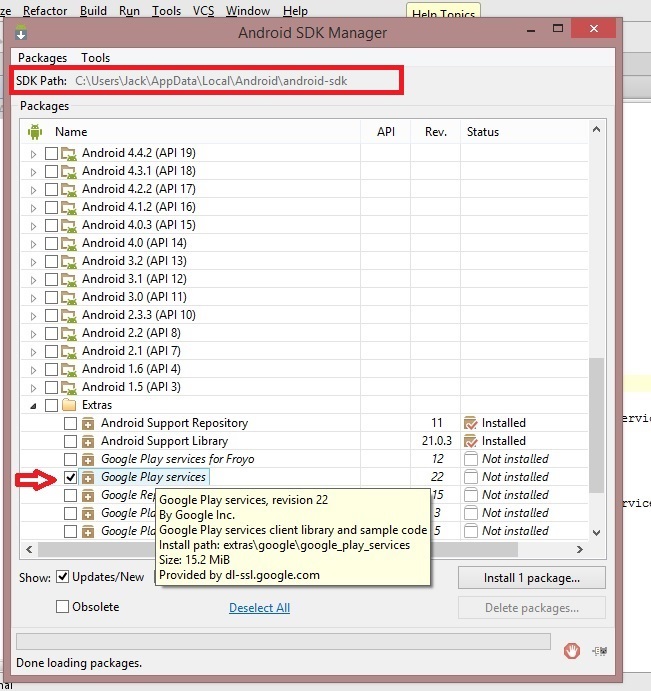Click the red stop hand icon
651x691 pixels.
[572, 650]
